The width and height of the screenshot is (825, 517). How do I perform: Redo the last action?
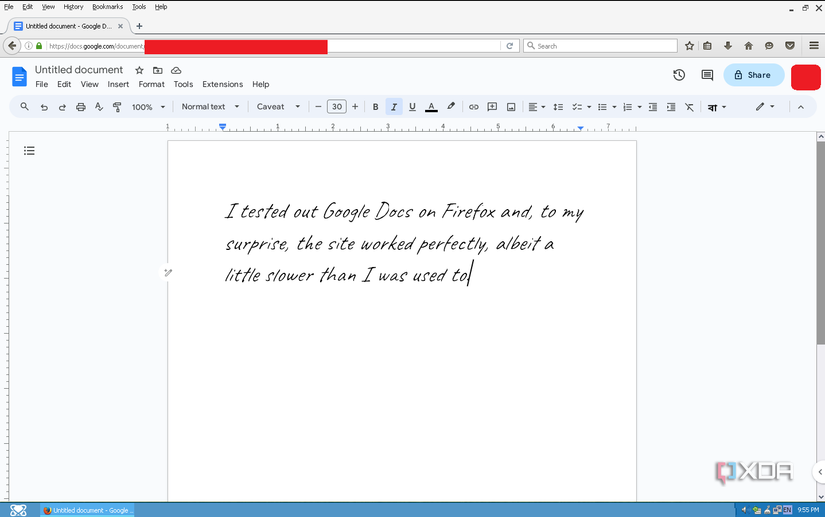(x=62, y=107)
